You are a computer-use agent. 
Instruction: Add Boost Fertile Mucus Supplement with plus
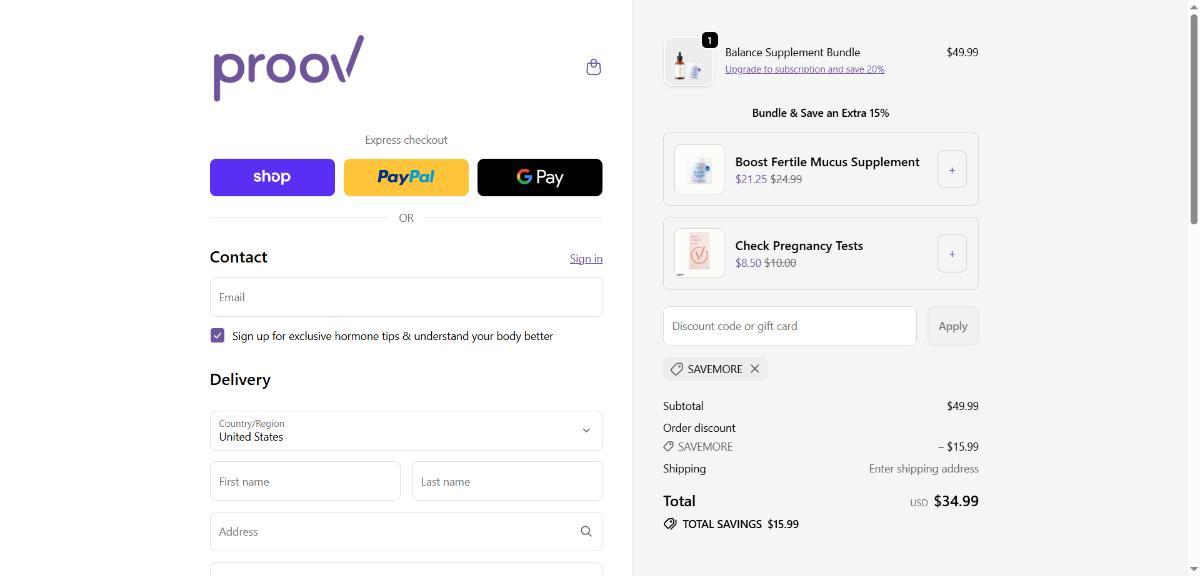(x=951, y=170)
